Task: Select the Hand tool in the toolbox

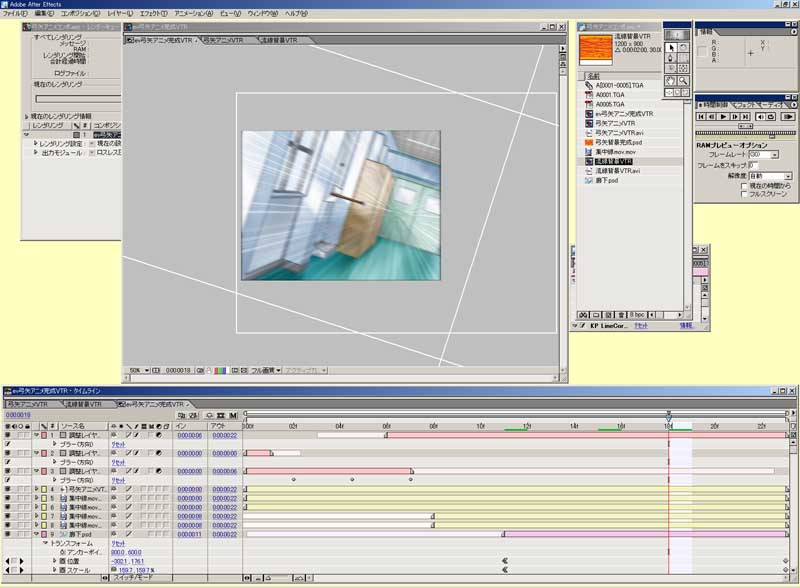Action: point(671,81)
